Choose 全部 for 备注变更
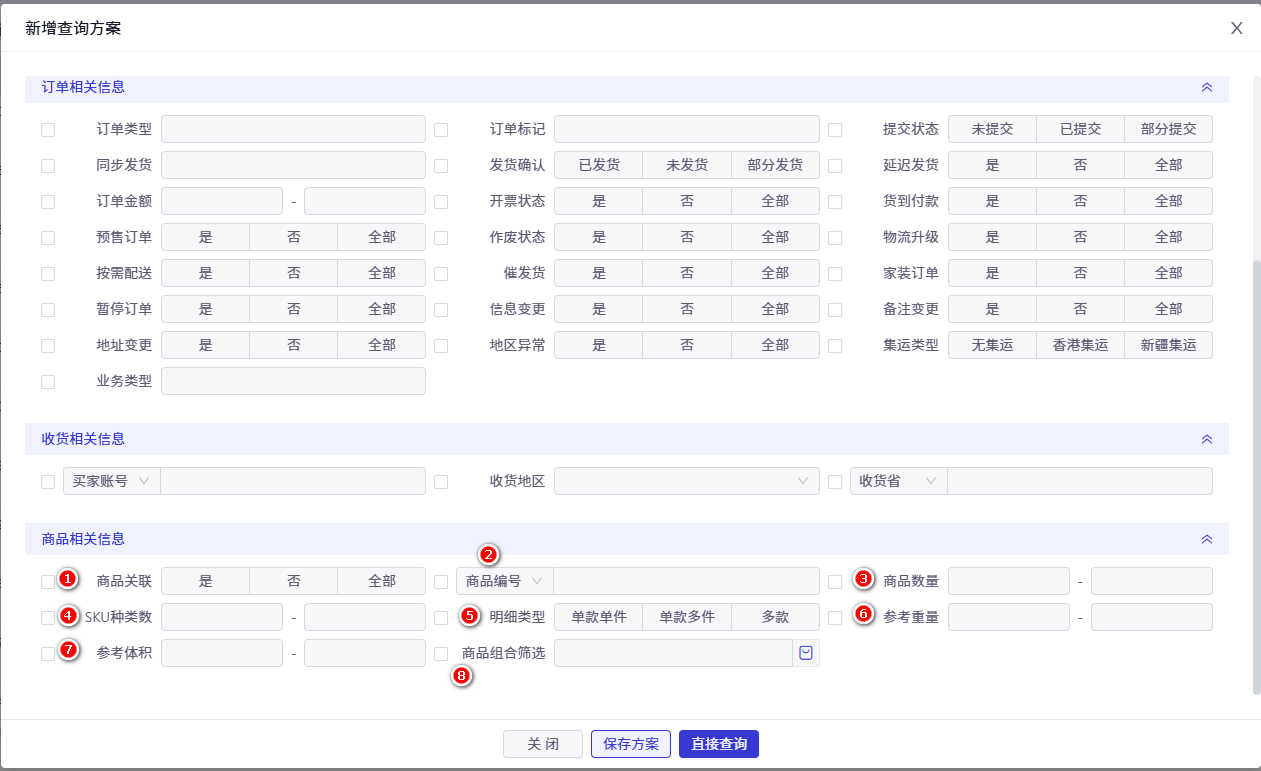The height and width of the screenshot is (771, 1261). point(1169,309)
